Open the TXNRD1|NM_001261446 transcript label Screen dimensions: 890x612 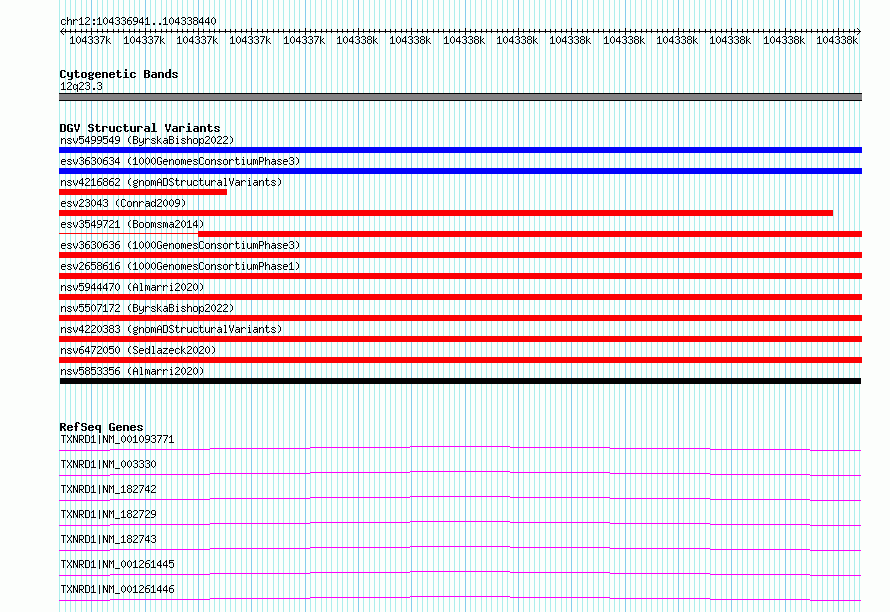pyautogui.click(x=117, y=589)
